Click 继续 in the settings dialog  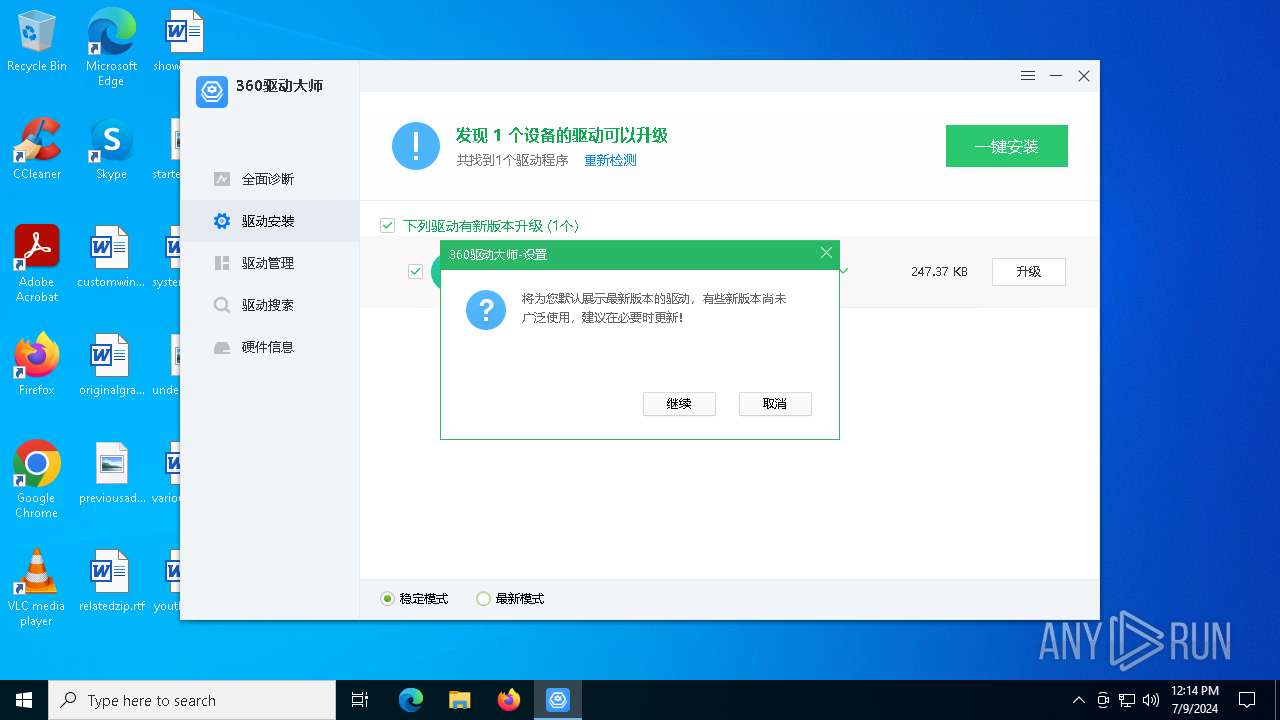click(x=679, y=404)
